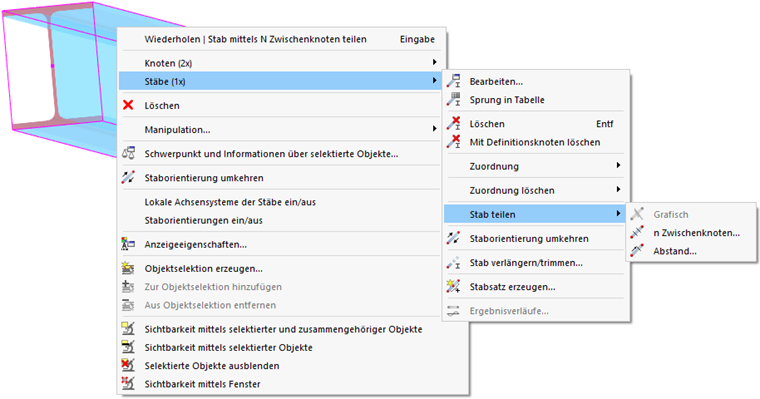Click the Sichtbarkeit mittels Fenster icon
Viewport: 760px width, 399px height.
pos(128,383)
